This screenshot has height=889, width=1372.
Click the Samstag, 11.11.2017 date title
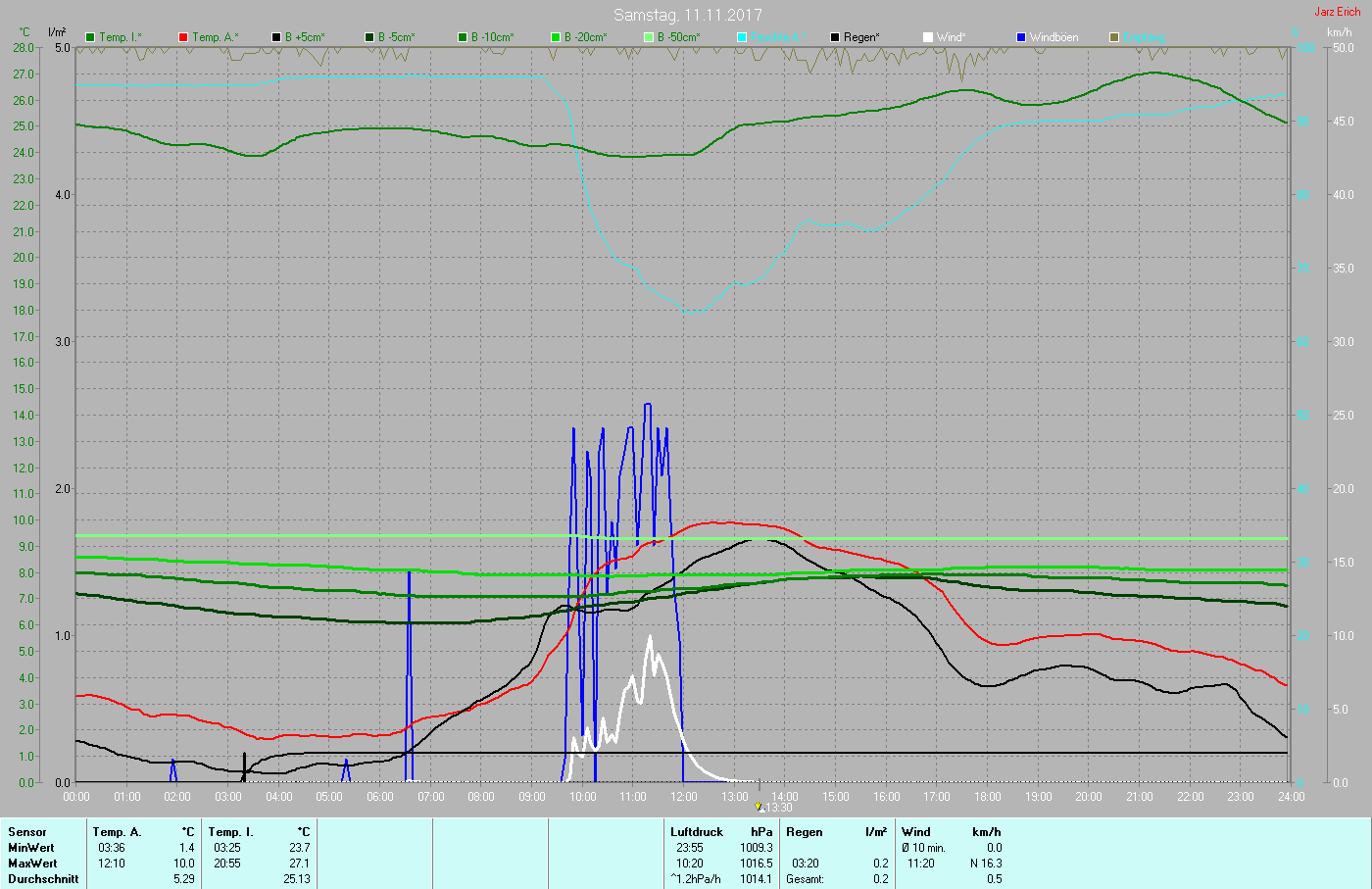tap(687, 15)
